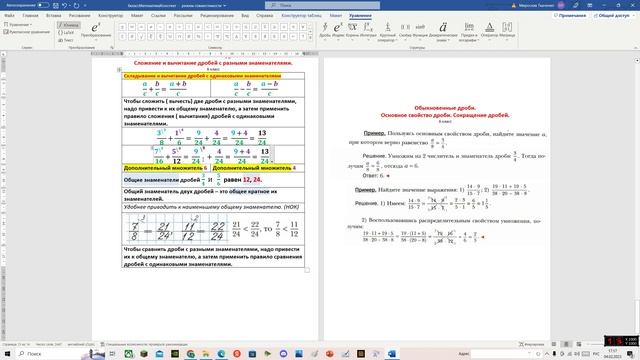The width and height of the screenshot is (640, 360).
Task: Open Task View on the taskbar
Action: coord(112,354)
